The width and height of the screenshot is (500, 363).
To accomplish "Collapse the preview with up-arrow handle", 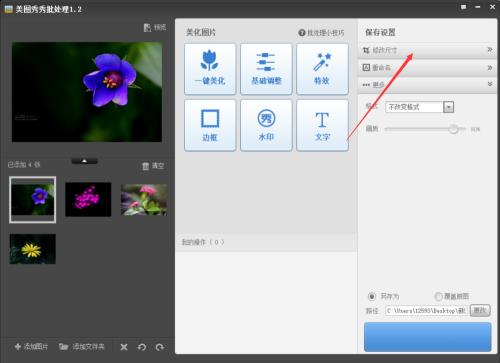I will [84, 161].
